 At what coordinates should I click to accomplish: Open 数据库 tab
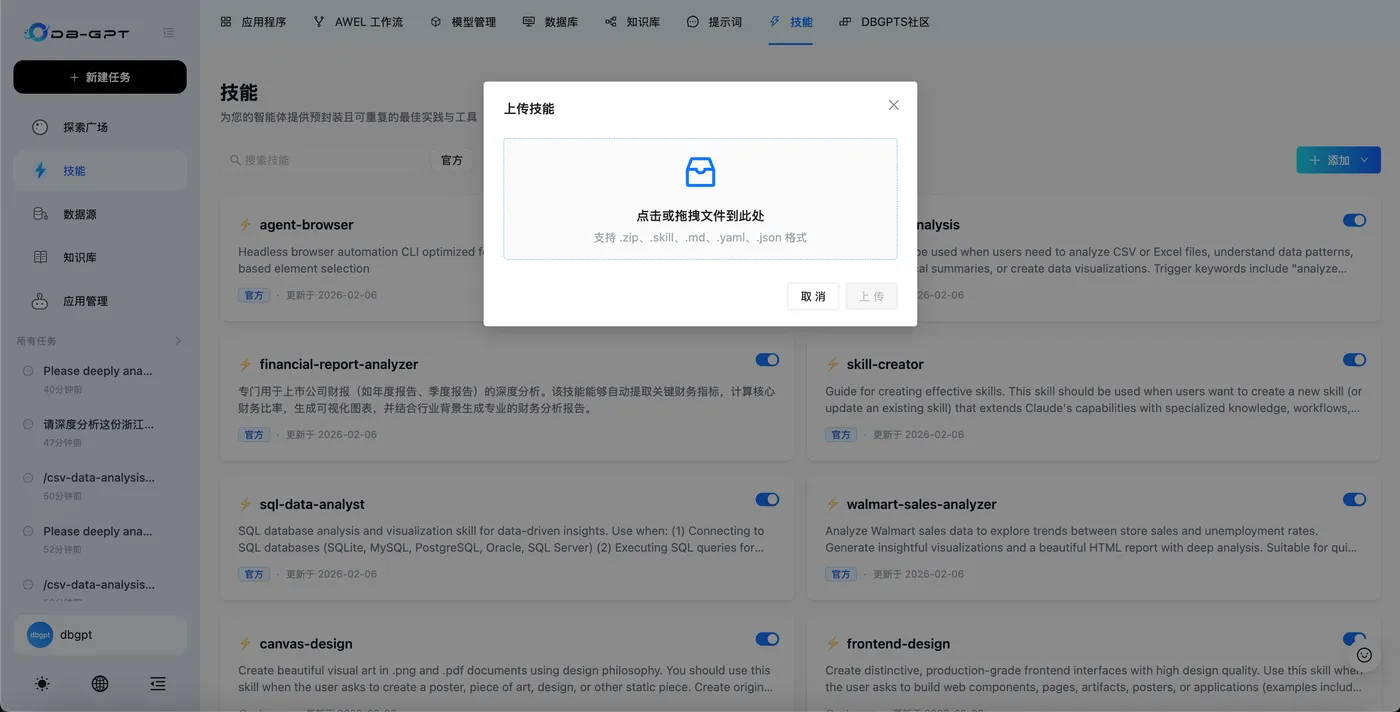(x=550, y=22)
